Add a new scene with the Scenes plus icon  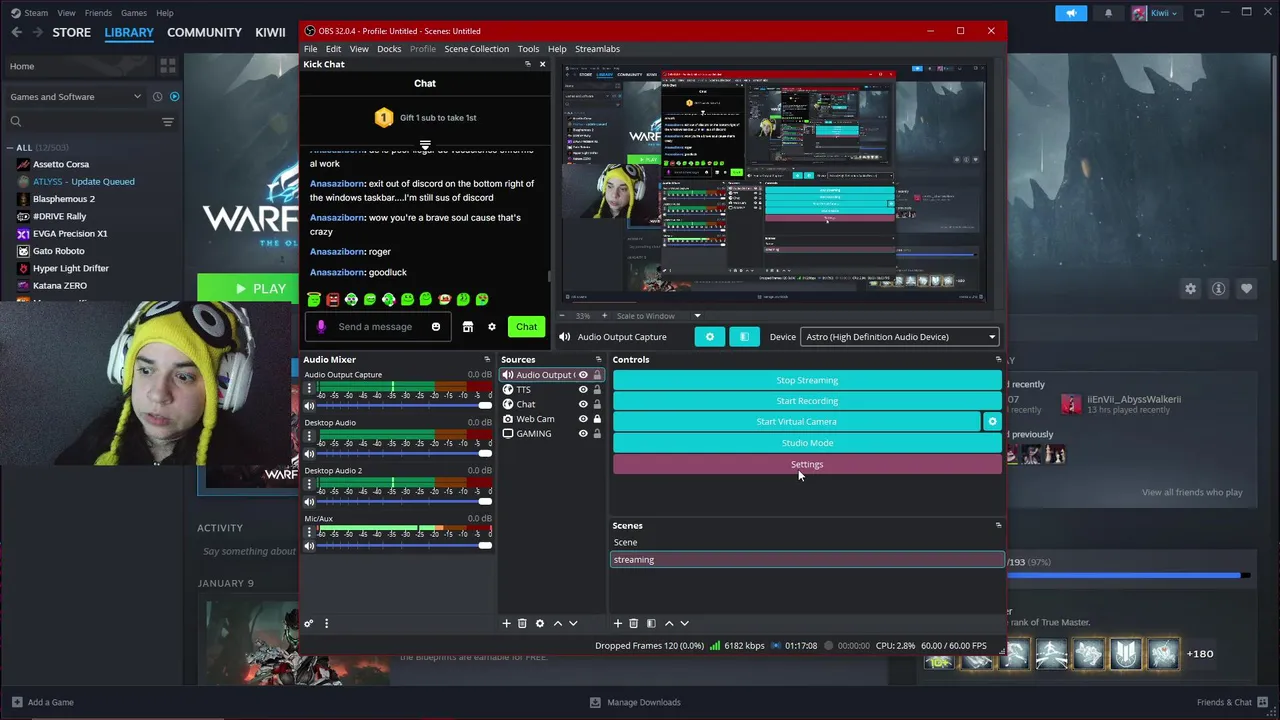click(617, 623)
